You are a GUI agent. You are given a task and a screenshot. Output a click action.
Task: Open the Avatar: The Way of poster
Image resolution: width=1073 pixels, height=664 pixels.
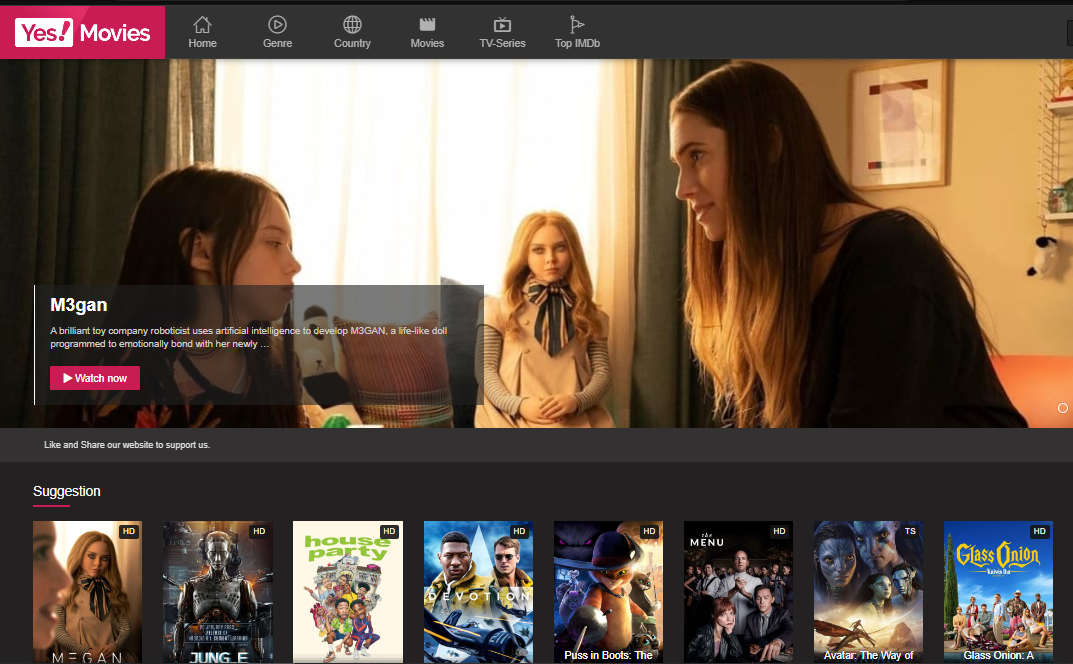point(868,592)
